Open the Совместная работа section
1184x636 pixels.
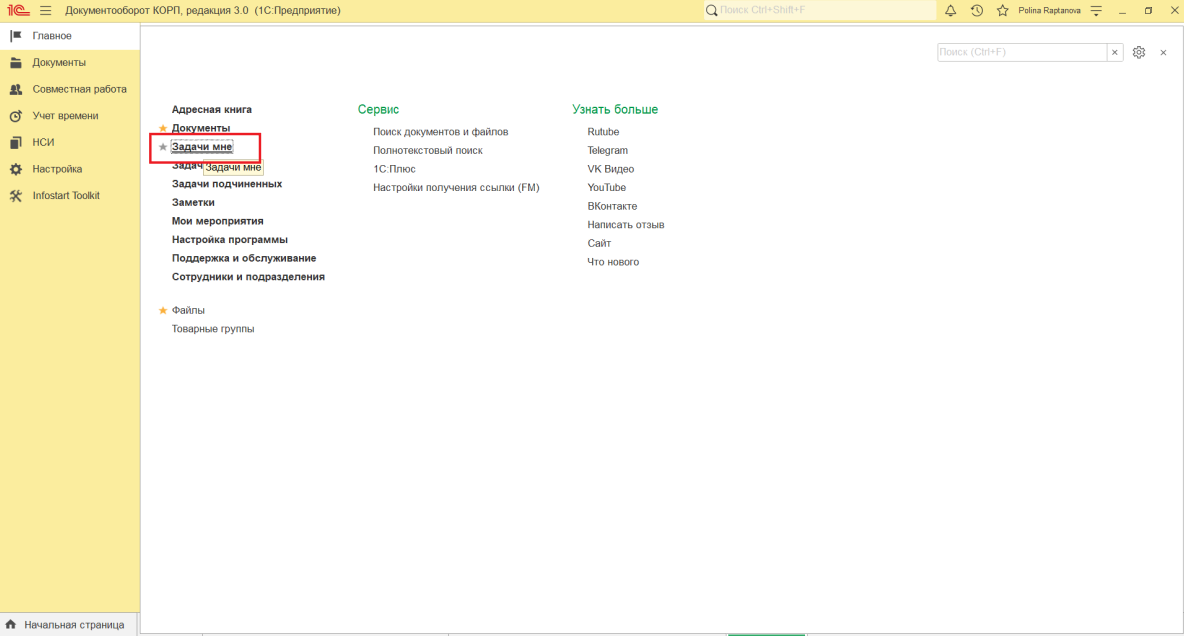pos(79,89)
